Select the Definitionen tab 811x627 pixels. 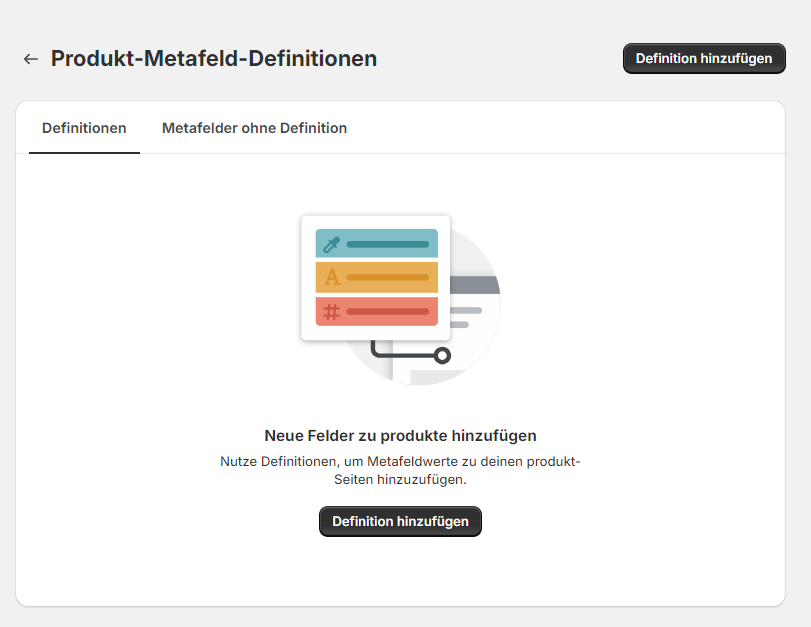point(83,128)
